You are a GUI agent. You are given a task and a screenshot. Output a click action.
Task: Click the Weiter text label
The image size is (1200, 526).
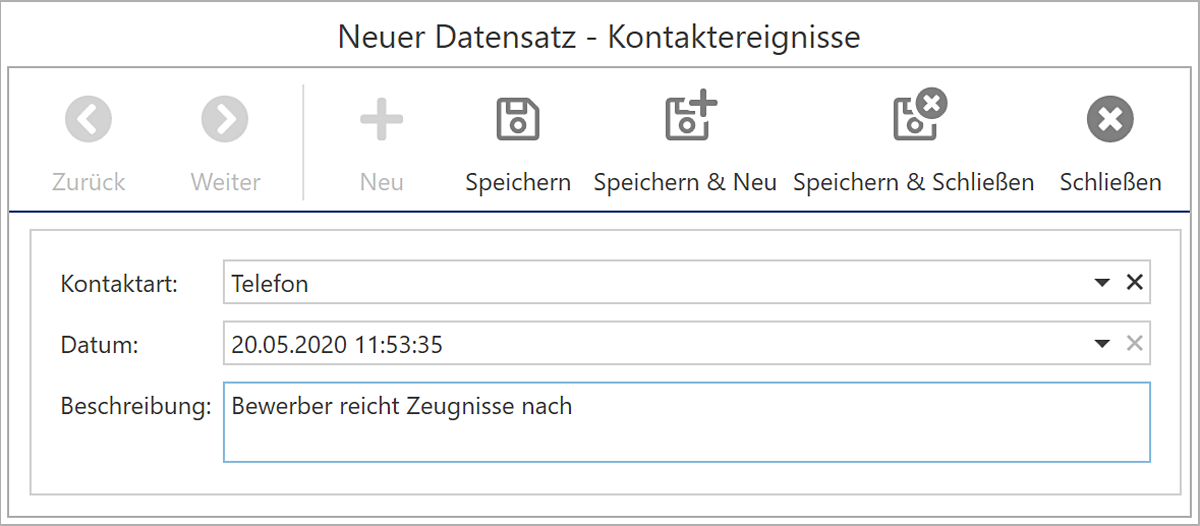click(x=225, y=183)
